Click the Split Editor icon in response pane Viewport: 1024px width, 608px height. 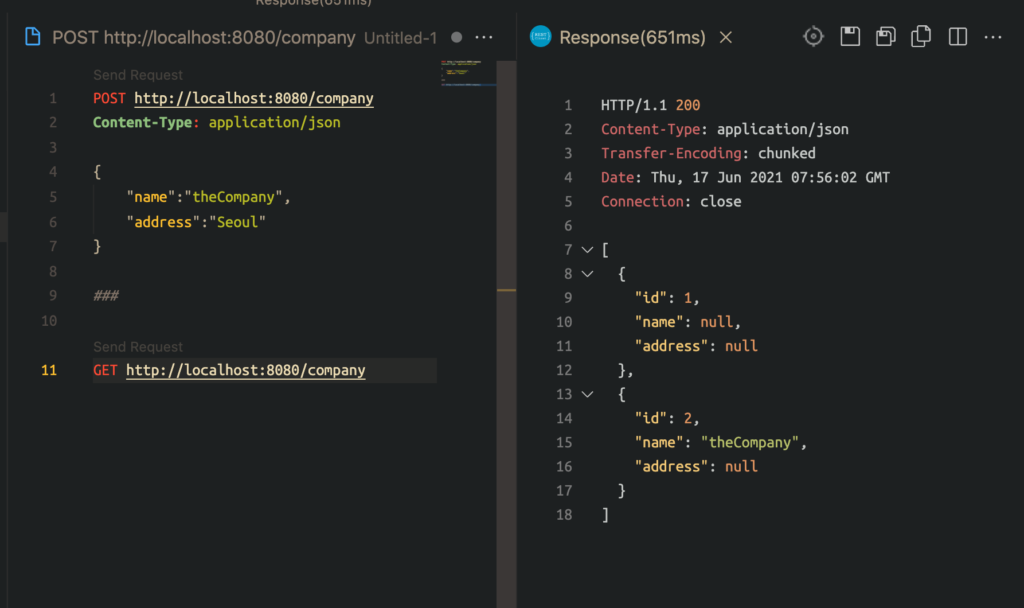[957, 37]
